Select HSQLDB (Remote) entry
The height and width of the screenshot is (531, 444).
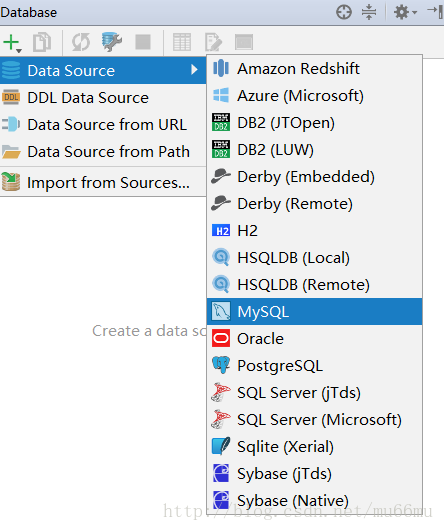point(315,284)
